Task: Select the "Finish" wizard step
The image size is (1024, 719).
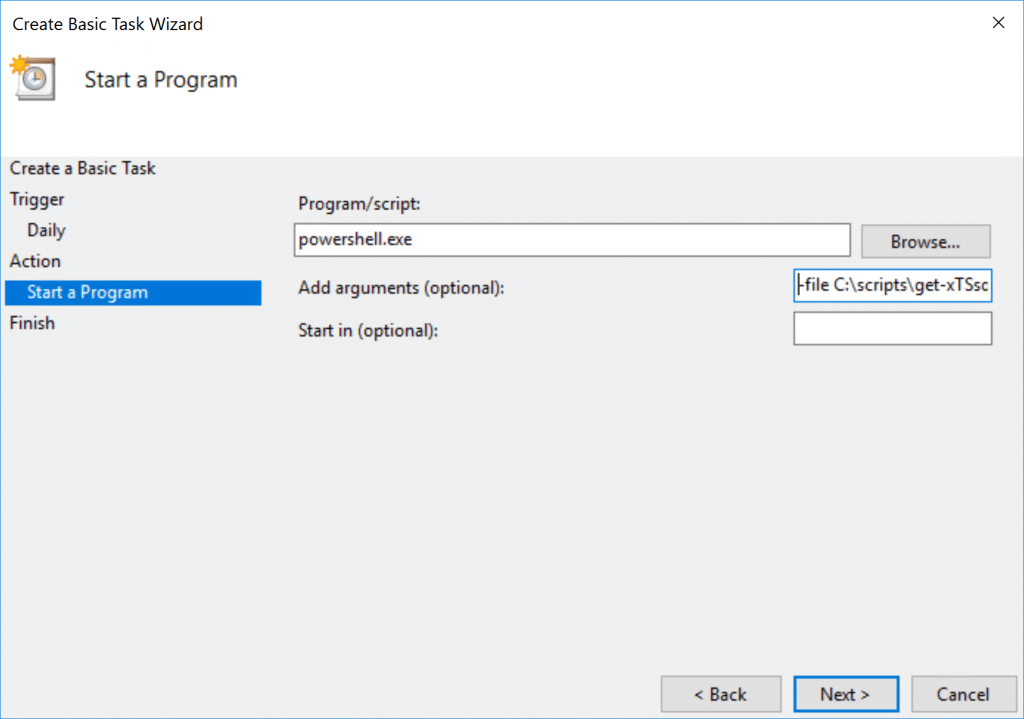Action: 32,323
